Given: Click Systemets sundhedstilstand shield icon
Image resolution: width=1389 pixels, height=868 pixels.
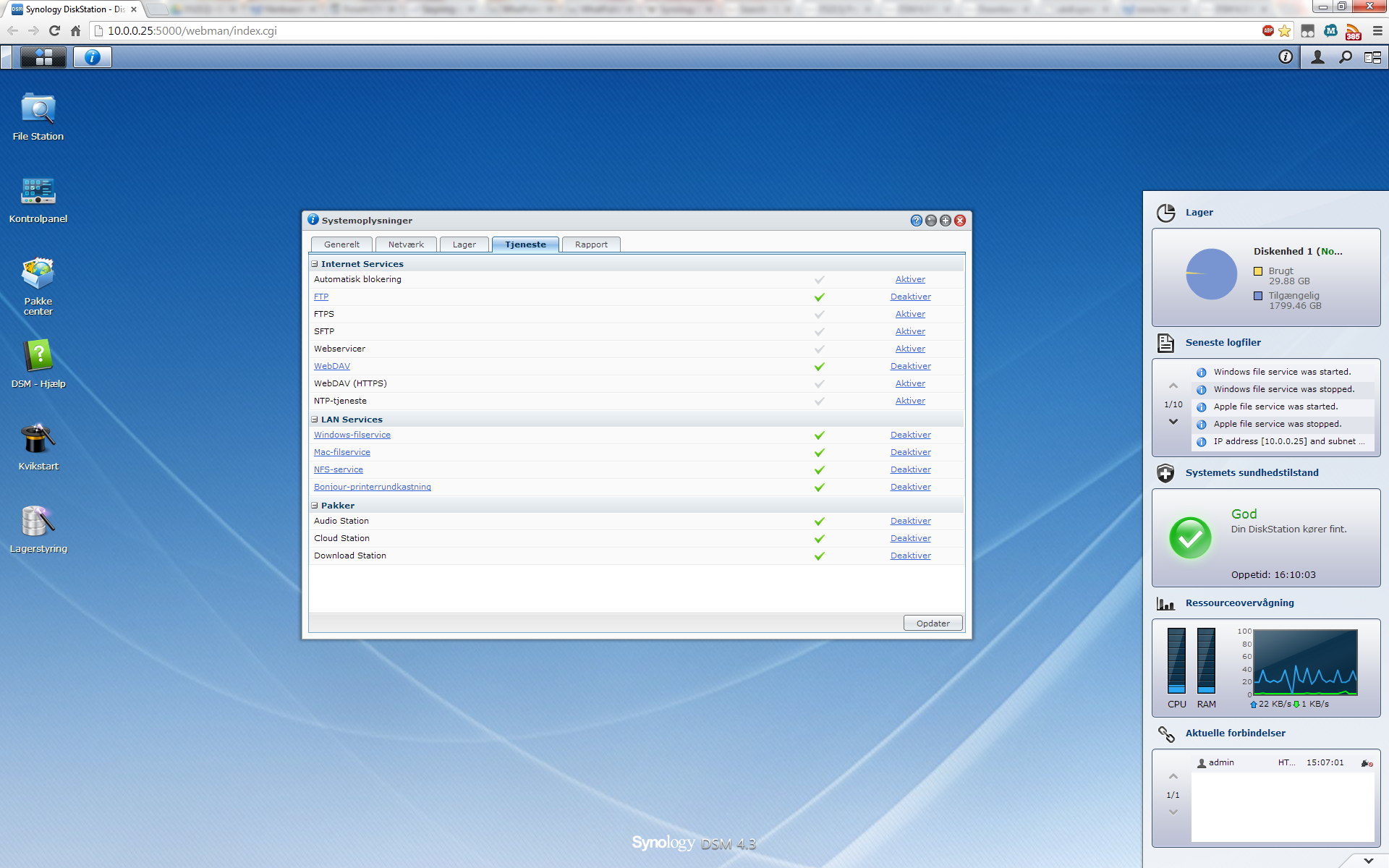Looking at the screenshot, I should pyautogui.click(x=1165, y=473).
